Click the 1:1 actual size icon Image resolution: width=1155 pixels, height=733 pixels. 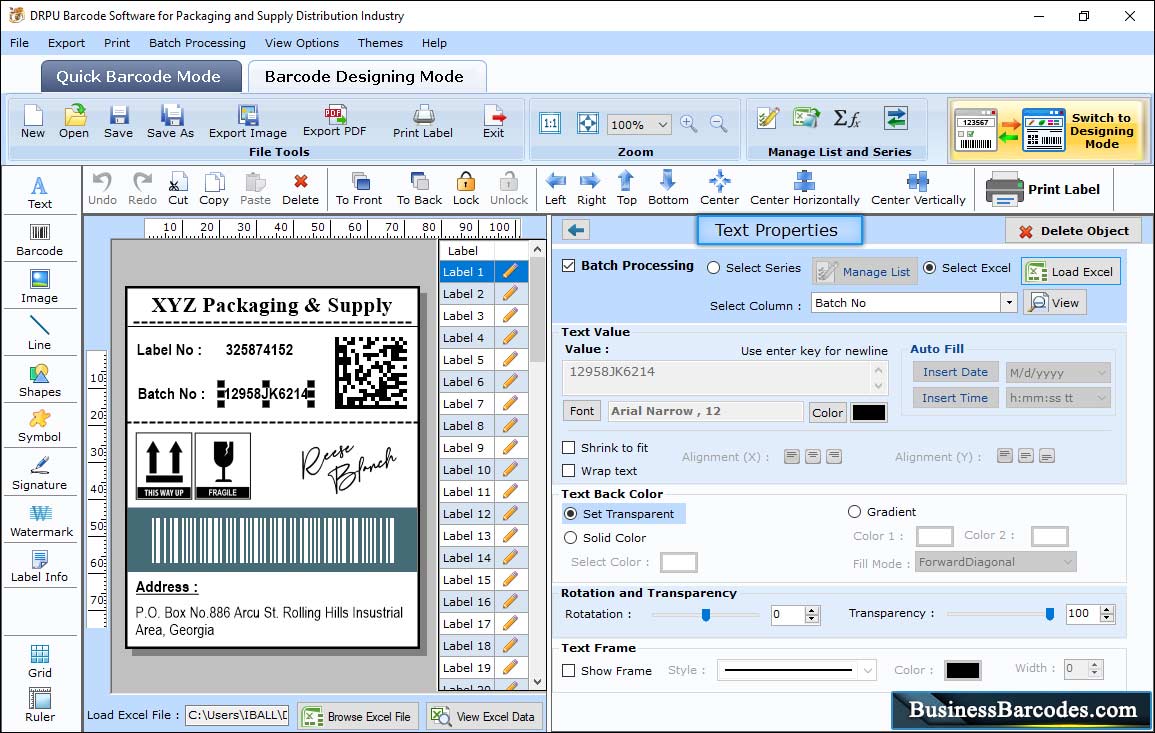(x=550, y=123)
